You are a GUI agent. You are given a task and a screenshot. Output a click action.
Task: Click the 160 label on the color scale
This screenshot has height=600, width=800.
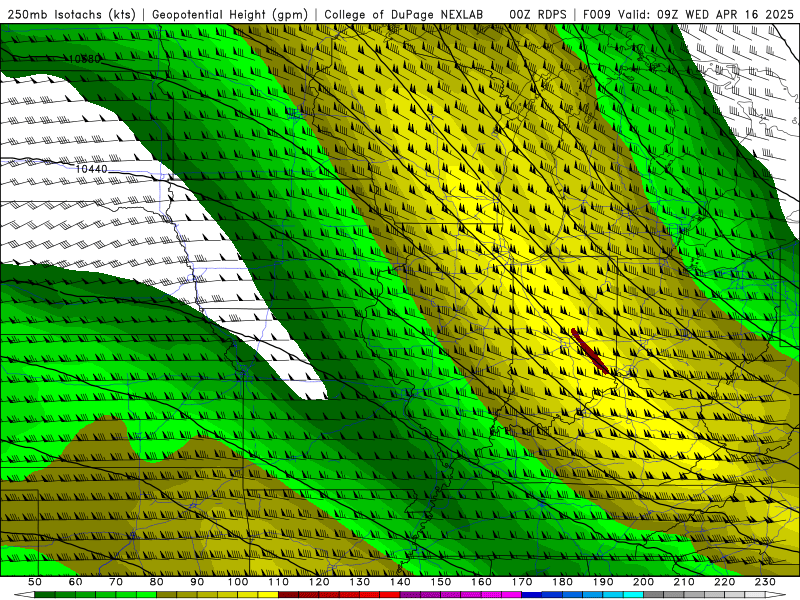click(481, 582)
